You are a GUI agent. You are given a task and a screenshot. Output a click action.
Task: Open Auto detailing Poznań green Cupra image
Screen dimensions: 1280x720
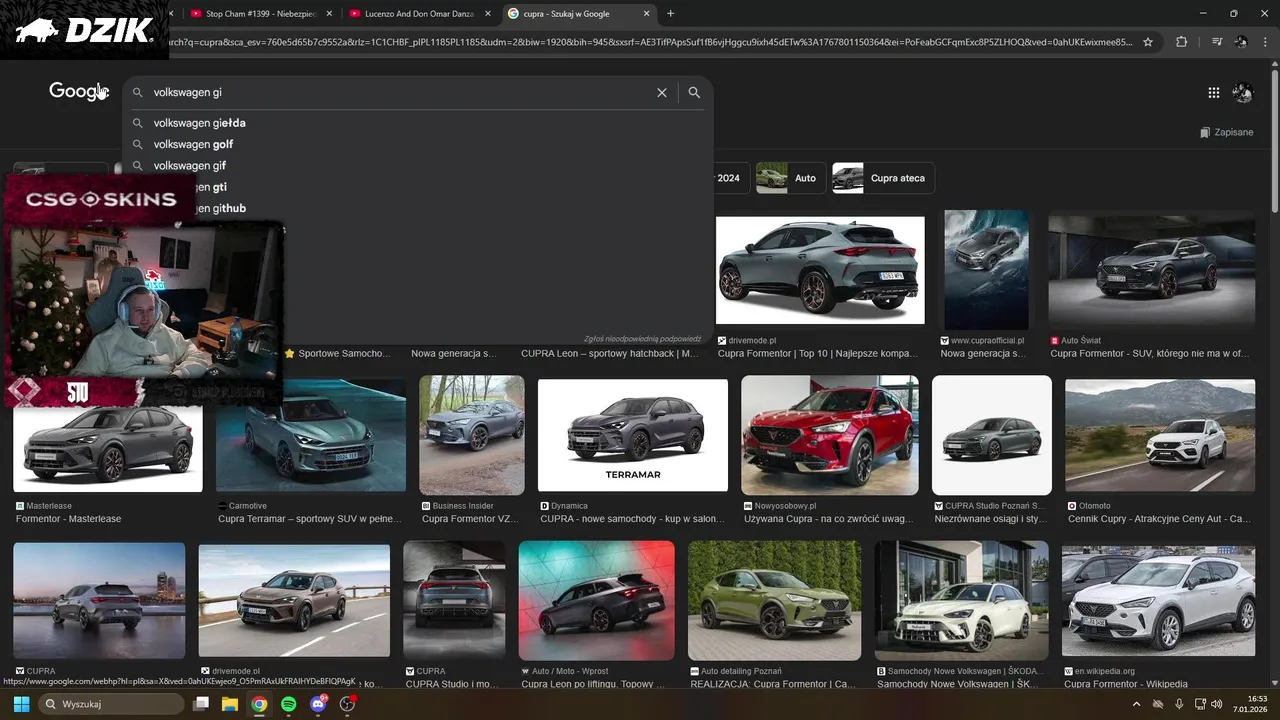(x=774, y=600)
